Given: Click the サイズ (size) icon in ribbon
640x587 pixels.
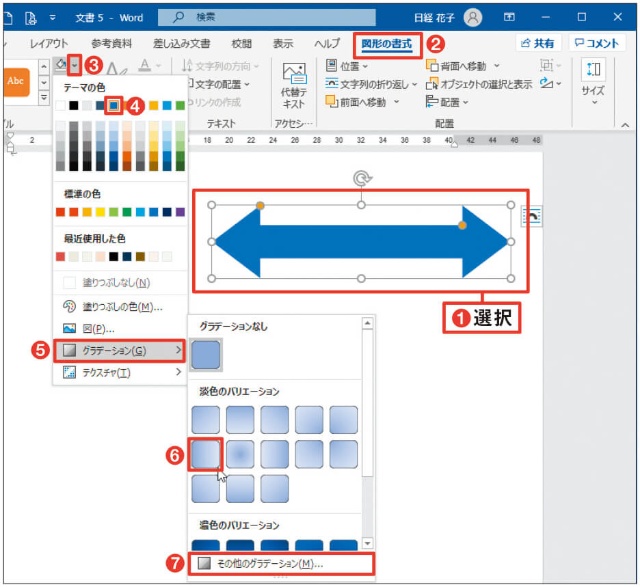Looking at the screenshot, I should (593, 79).
